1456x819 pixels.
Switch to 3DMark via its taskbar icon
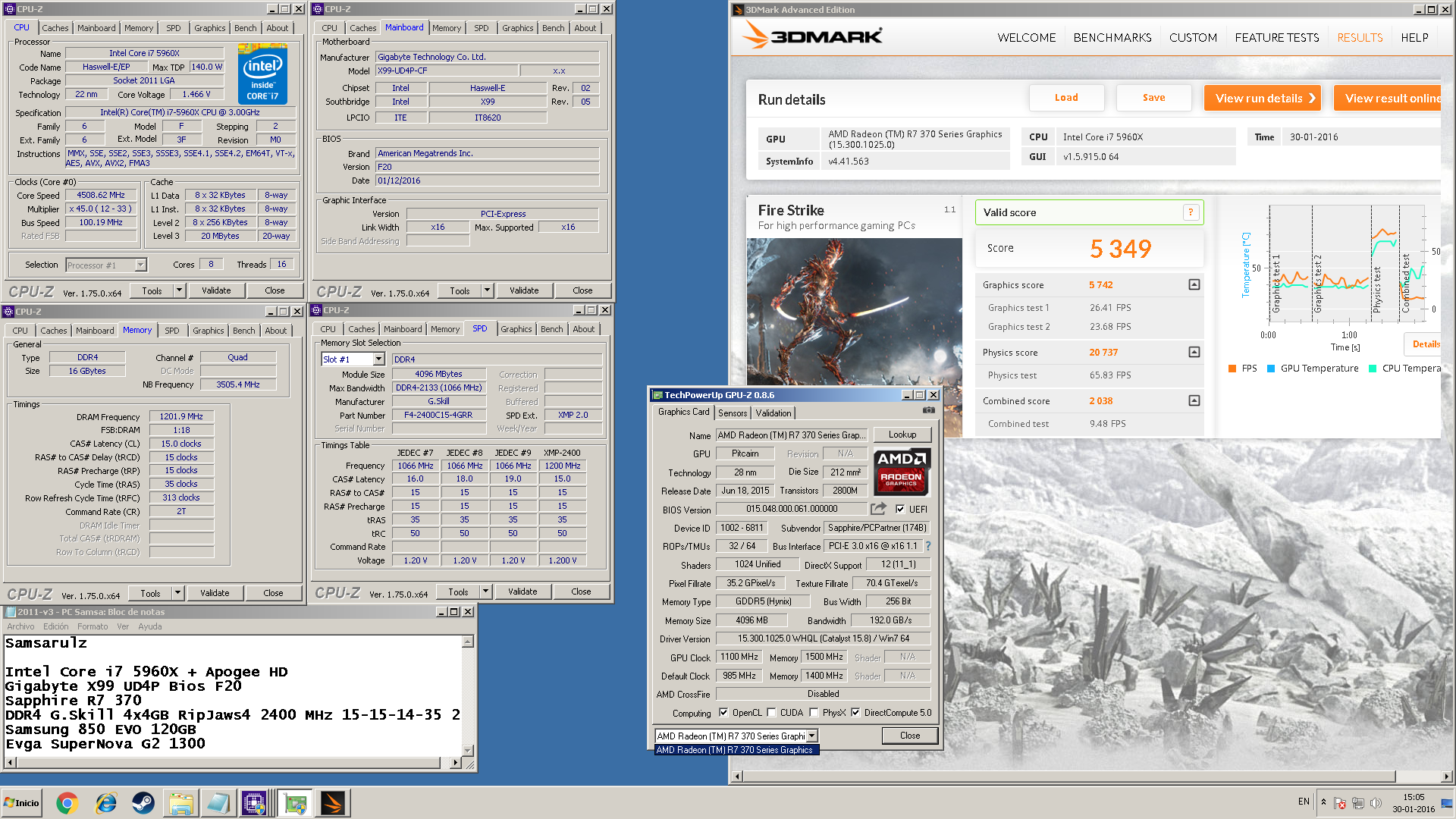pyautogui.click(x=332, y=803)
